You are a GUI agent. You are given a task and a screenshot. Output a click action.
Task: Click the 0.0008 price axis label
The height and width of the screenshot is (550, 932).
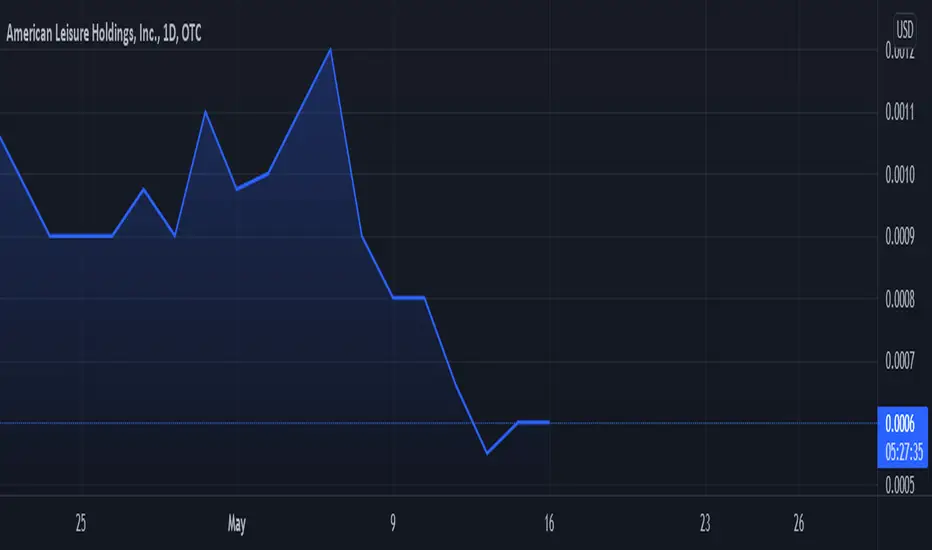click(900, 299)
